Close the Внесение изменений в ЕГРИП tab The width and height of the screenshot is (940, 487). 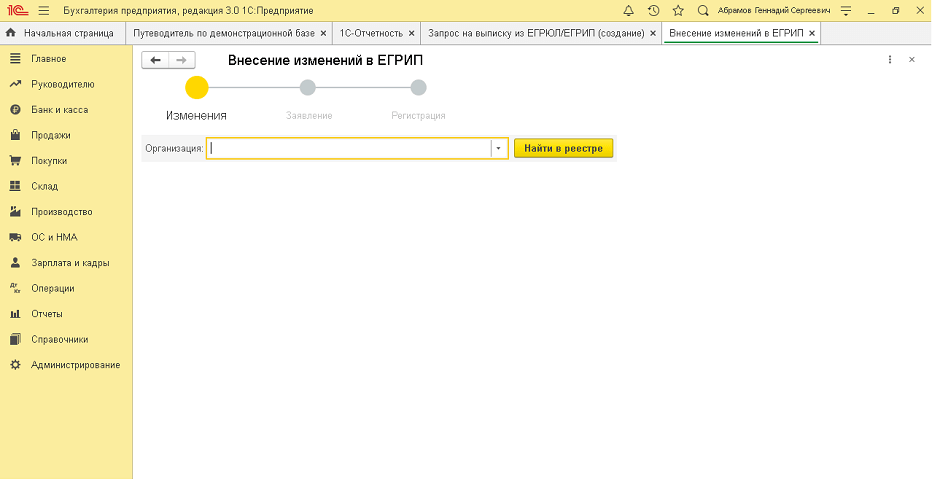[x=812, y=34]
